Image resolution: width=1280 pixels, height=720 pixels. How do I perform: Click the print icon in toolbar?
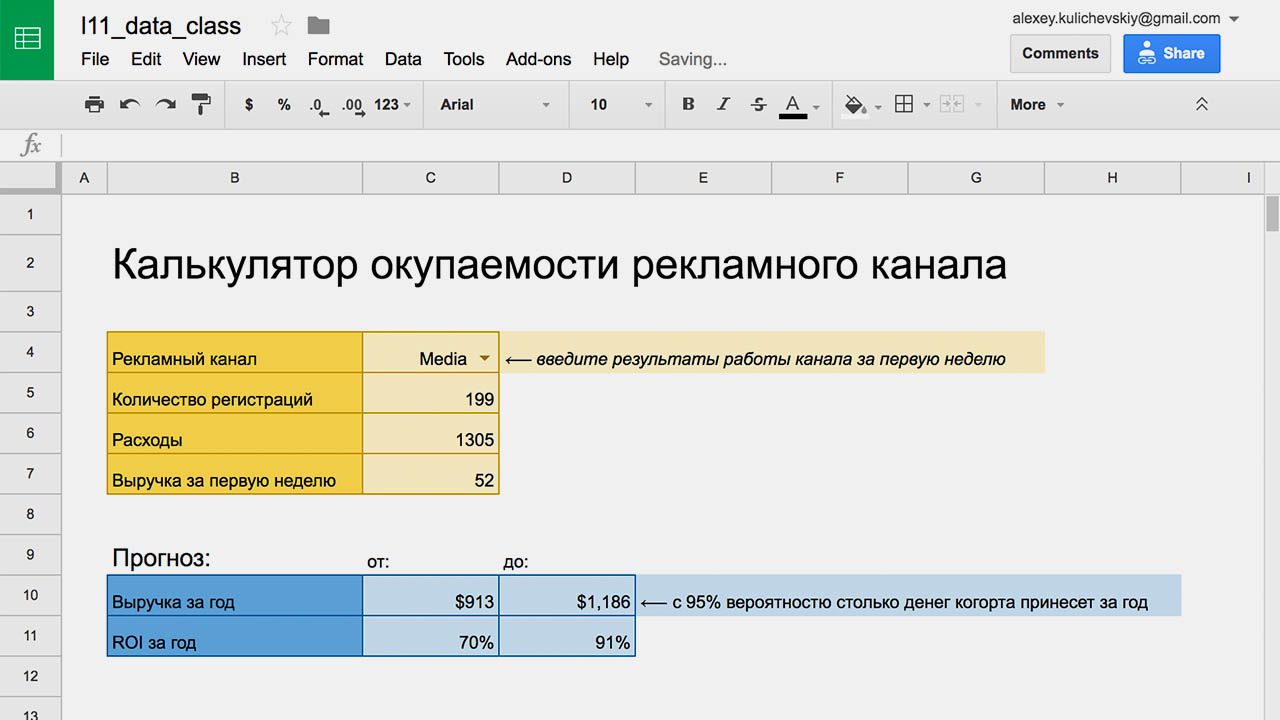(94, 104)
